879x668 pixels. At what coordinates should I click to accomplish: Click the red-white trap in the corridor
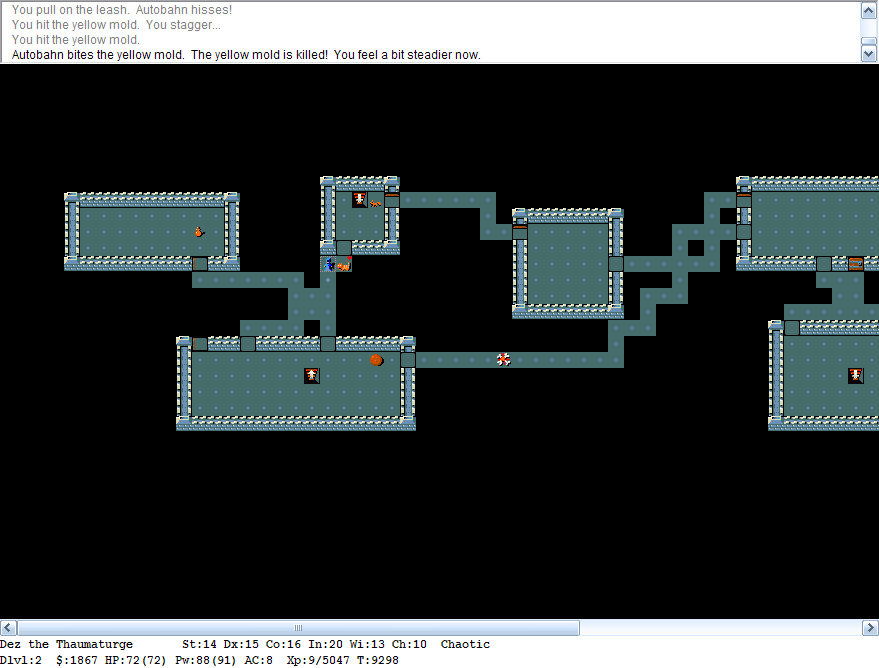pyautogui.click(x=503, y=359)
